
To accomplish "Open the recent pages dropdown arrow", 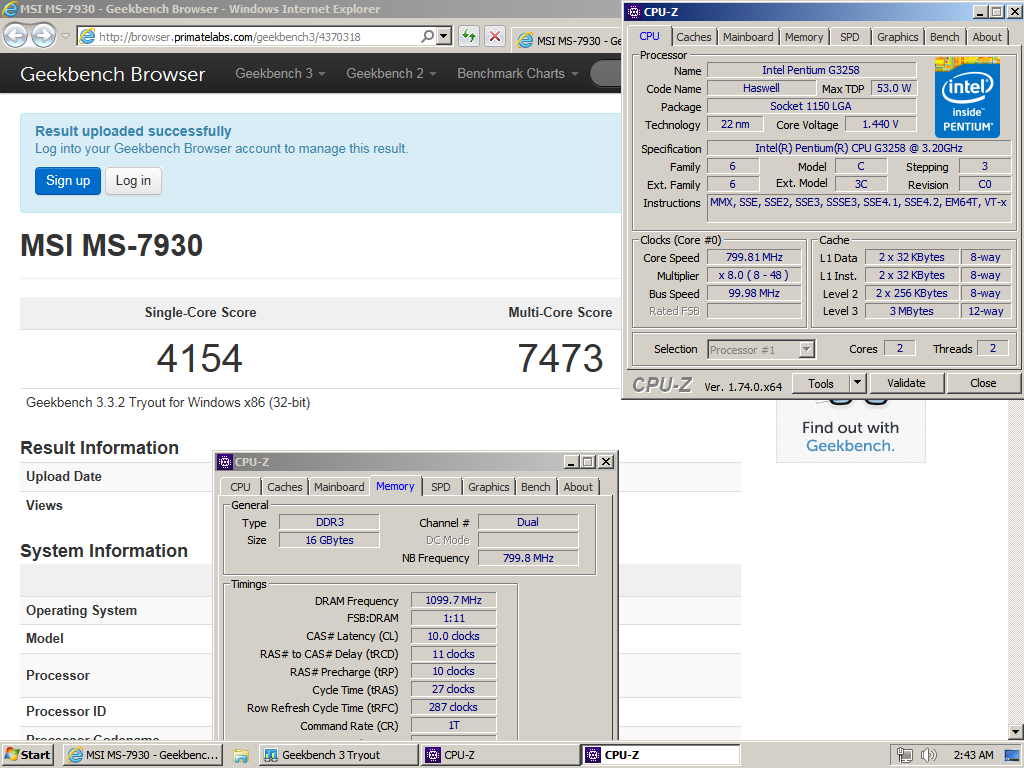I will pos(65,36).
